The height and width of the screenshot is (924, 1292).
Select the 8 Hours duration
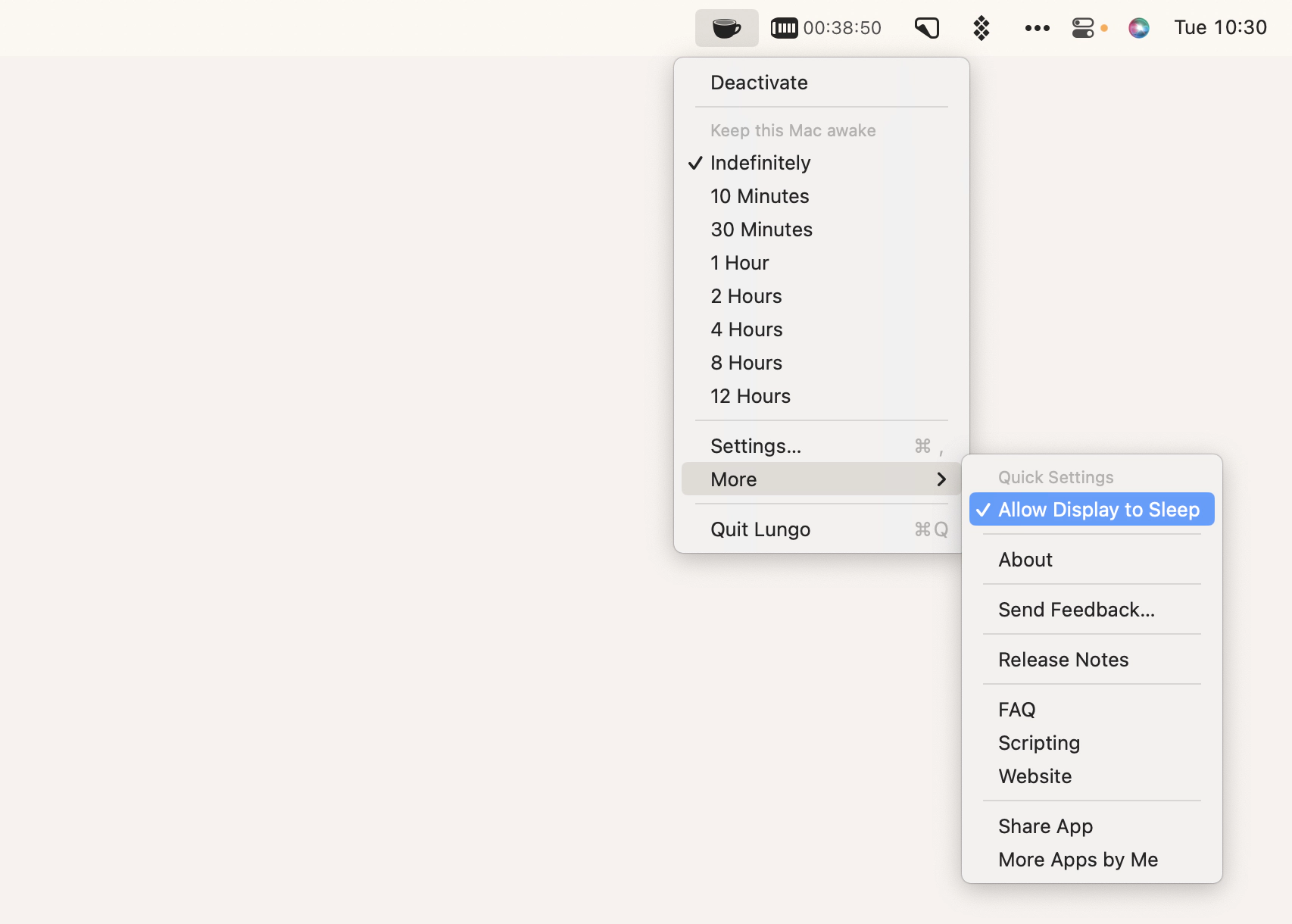(x=822, y=363)
